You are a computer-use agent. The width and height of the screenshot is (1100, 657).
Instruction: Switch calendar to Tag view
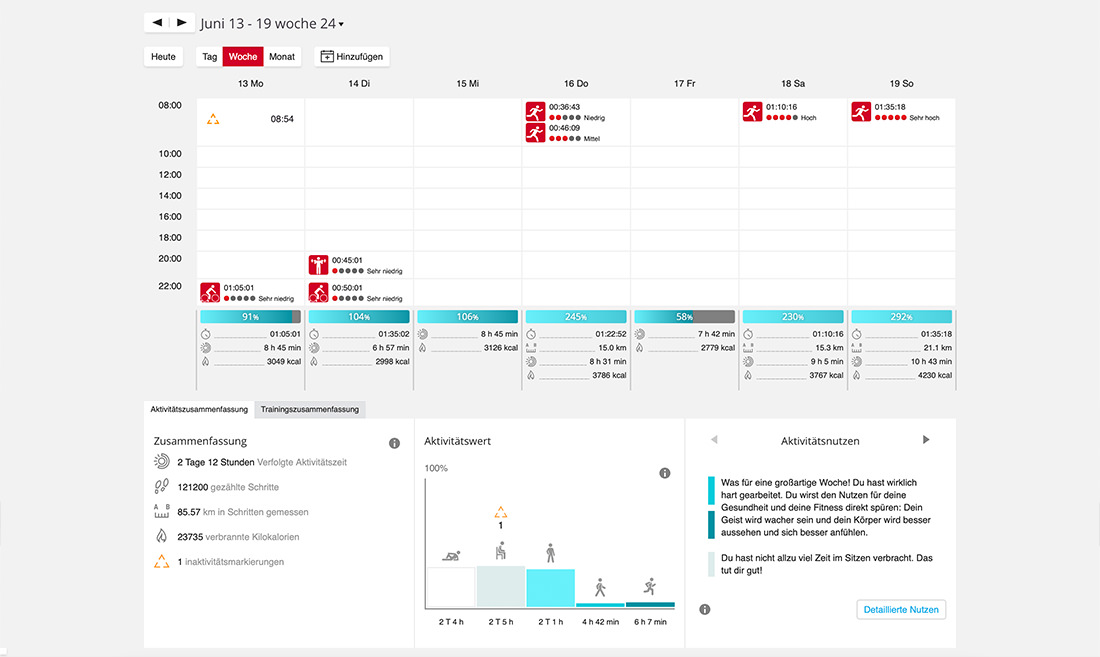[x=209, y=57]
